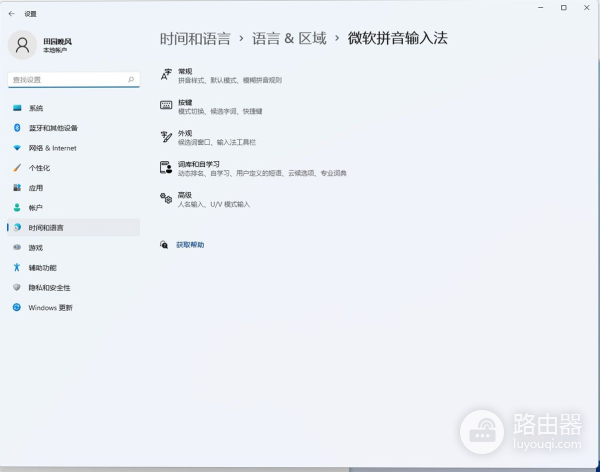Viewport: 600px width, 472px height.
Task: Click the 田园晚风 account name
Action: click(57, 41)
